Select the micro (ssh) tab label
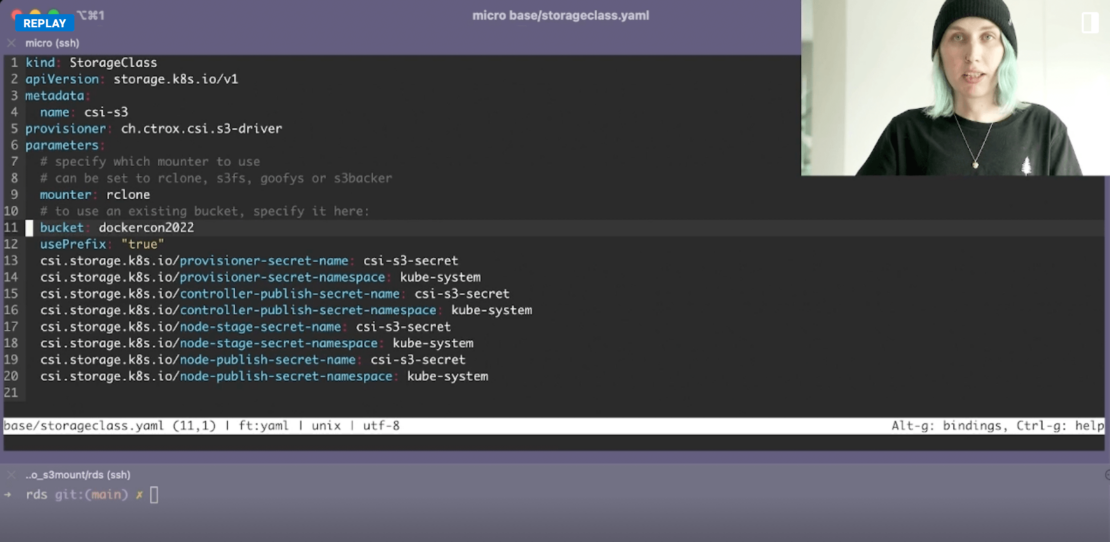The image size is (1110, 542). pyautogui.click(x=52, y=43)
